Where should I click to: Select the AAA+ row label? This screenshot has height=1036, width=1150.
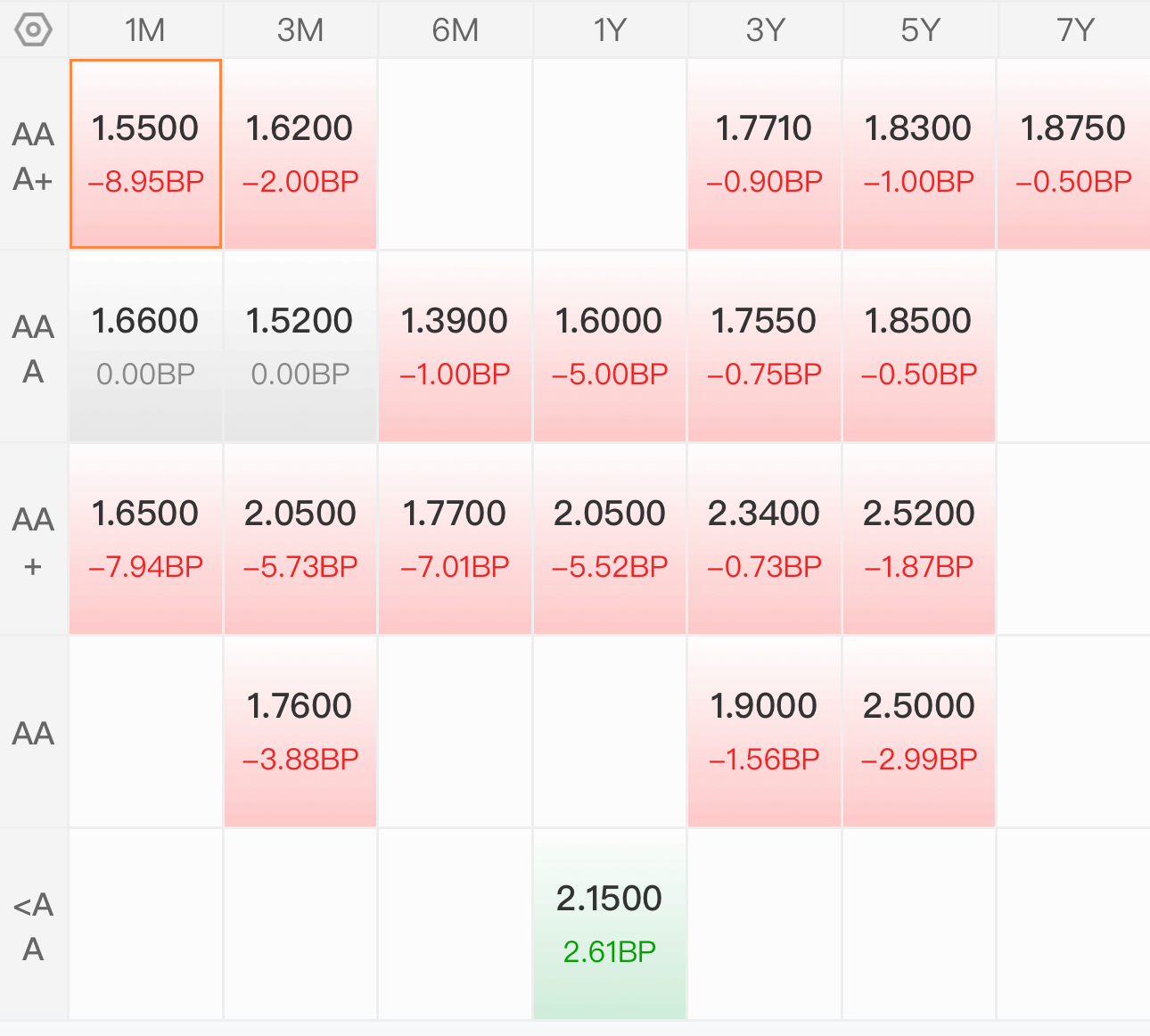click(x=34, y=156)
